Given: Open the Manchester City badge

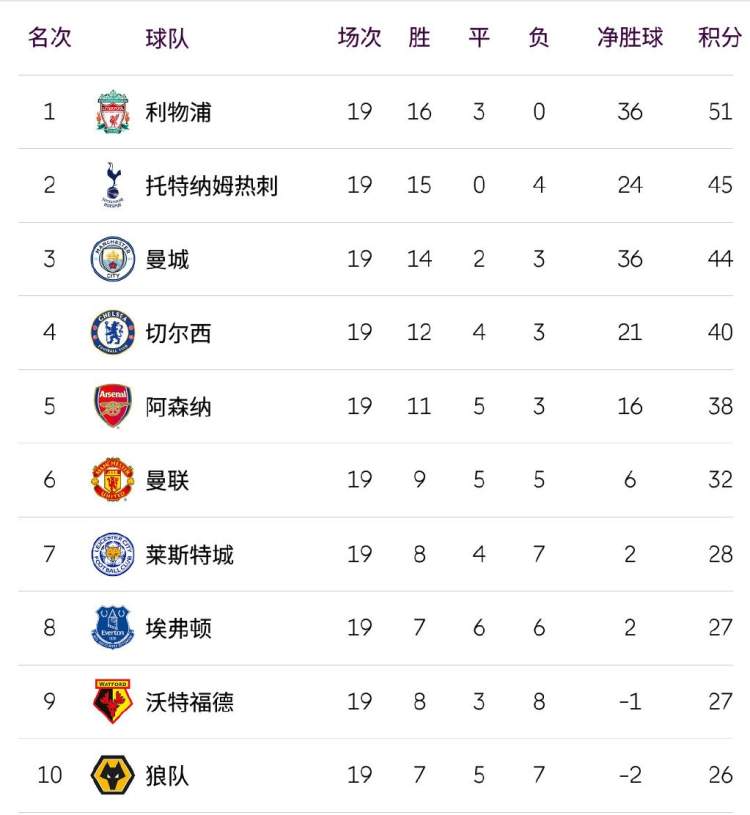Looking at the screenshot, I should (x=113, y=259).
